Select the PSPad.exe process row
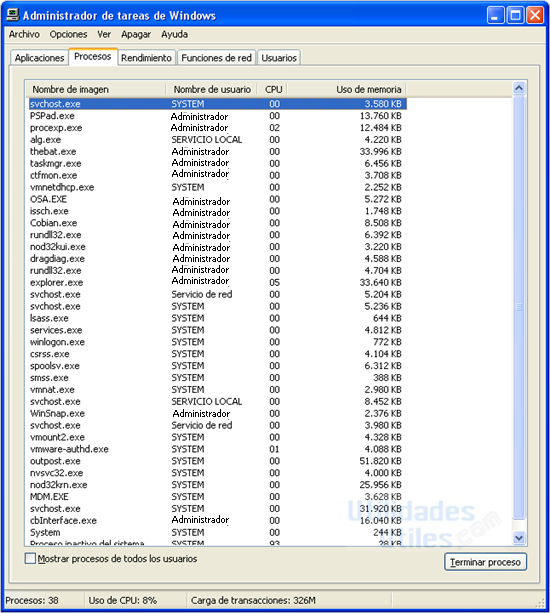The image size is (550, 613). pyautogui.click(x=217, y=116)
